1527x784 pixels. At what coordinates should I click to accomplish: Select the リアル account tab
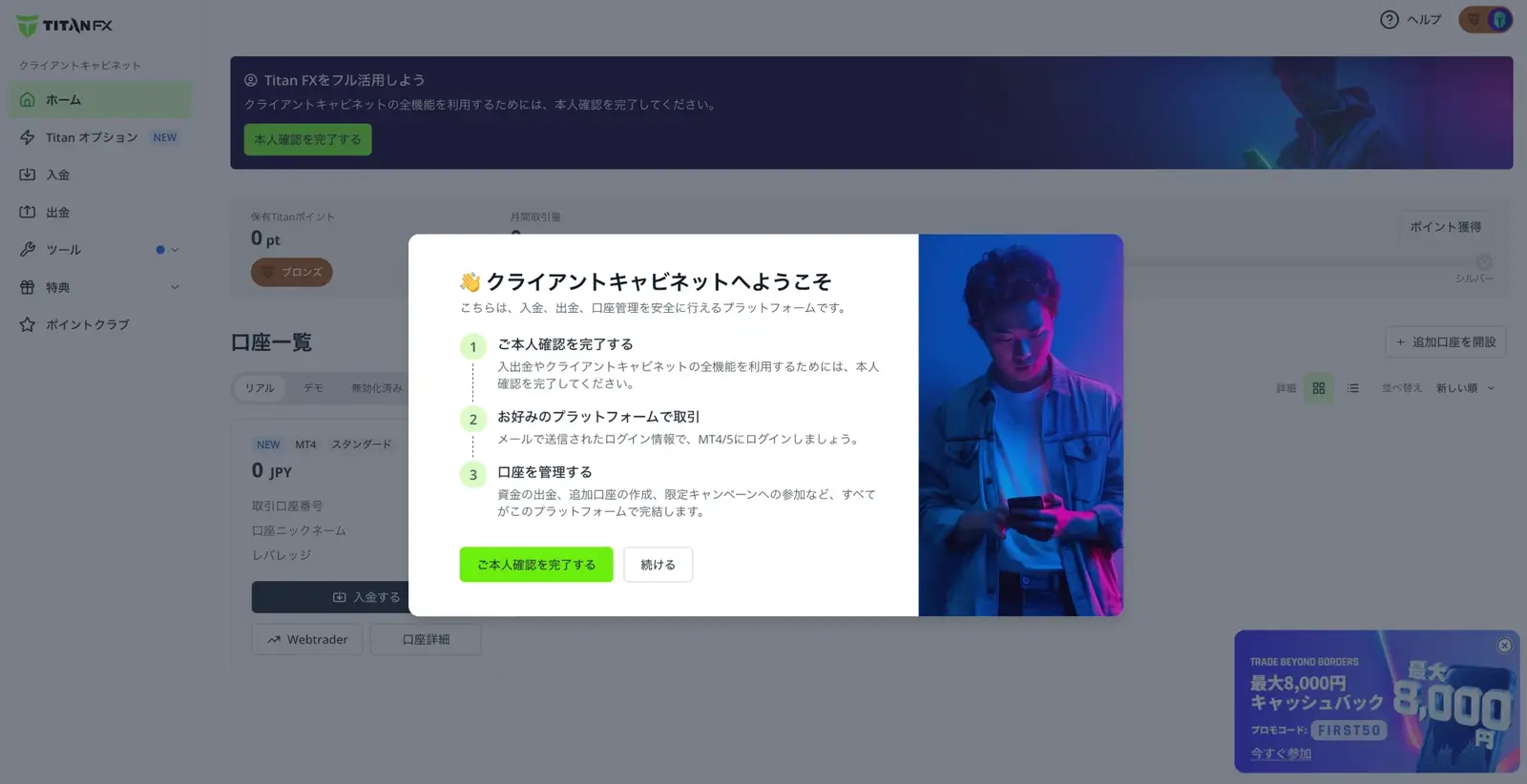pyautogui.click(x=260, y=388)
